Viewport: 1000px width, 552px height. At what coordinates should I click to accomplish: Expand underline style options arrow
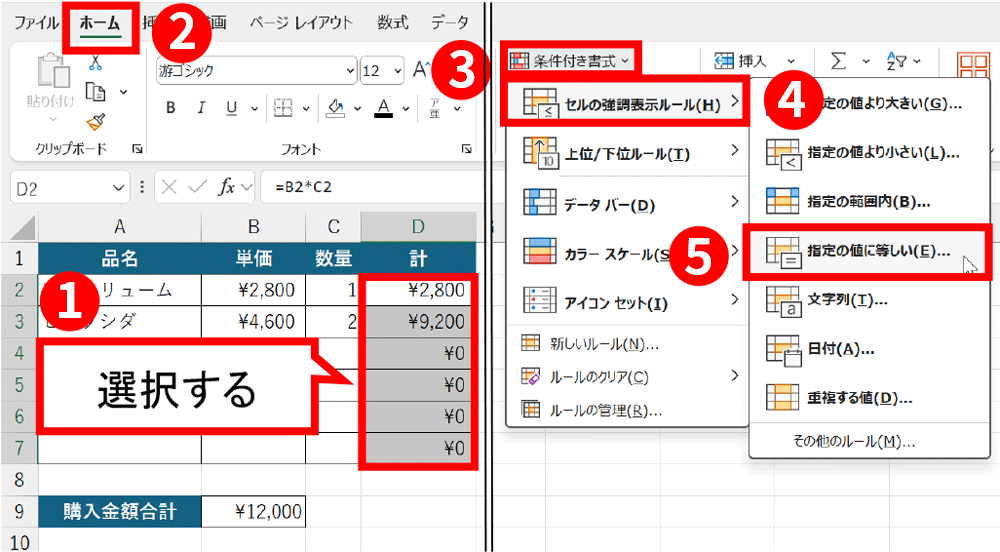click(x=254, y=109)
